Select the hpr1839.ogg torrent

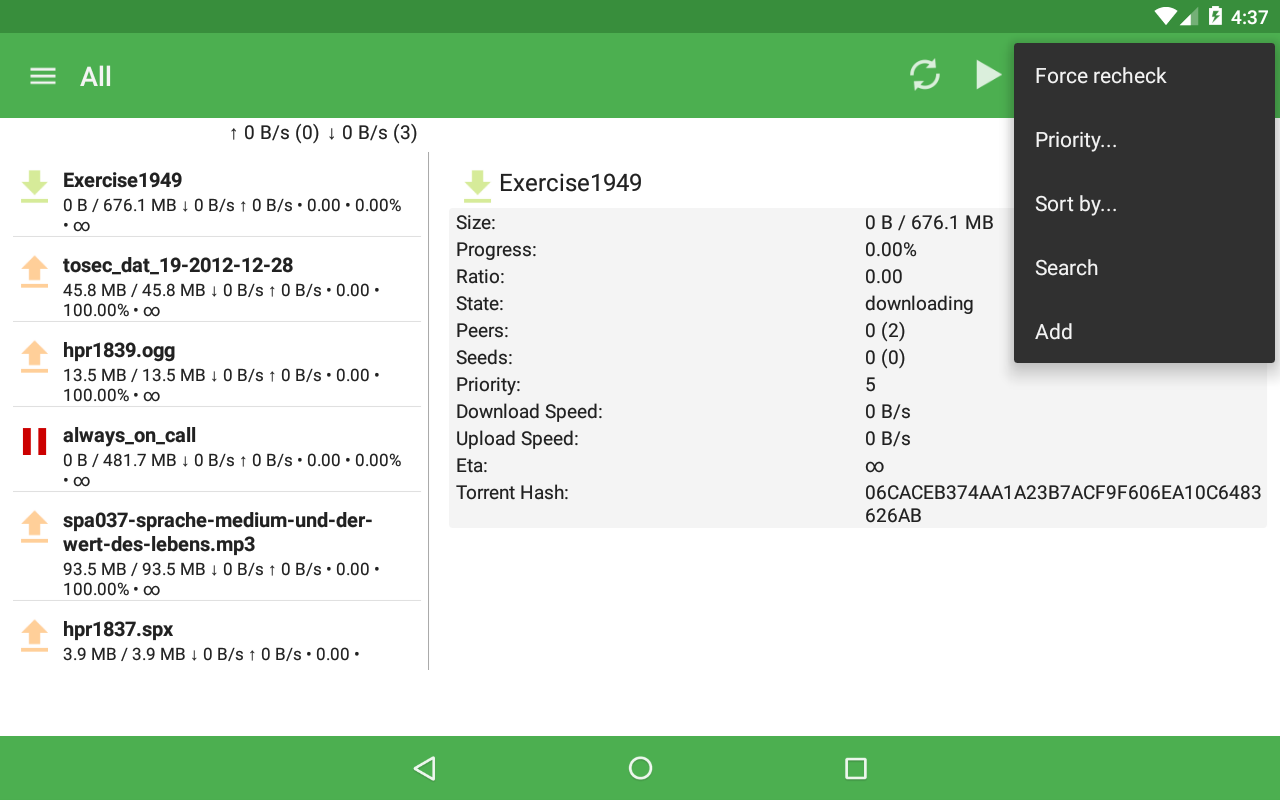(x=217, y=364)
